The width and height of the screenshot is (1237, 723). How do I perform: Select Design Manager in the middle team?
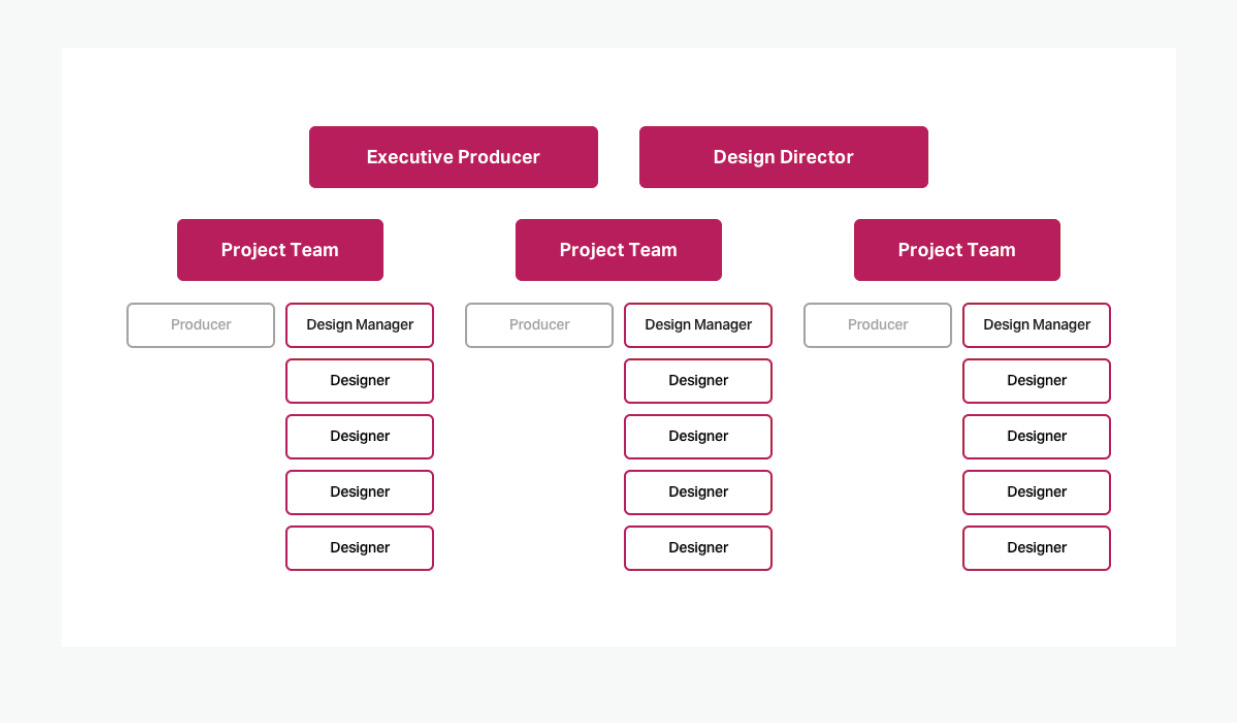(698, 325)
